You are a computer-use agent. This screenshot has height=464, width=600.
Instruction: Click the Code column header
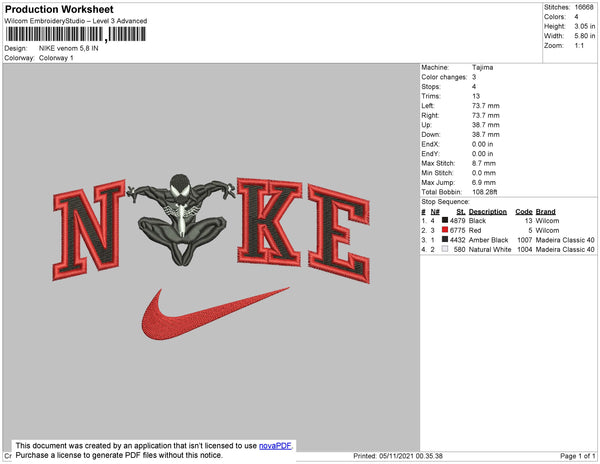tap(523, 212)
